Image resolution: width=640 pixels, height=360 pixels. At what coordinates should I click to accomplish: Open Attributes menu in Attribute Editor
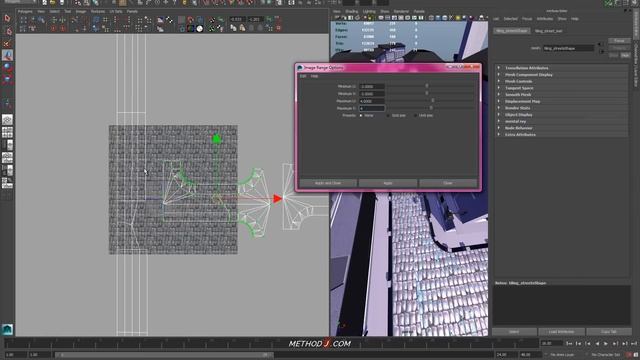[545, 19]
